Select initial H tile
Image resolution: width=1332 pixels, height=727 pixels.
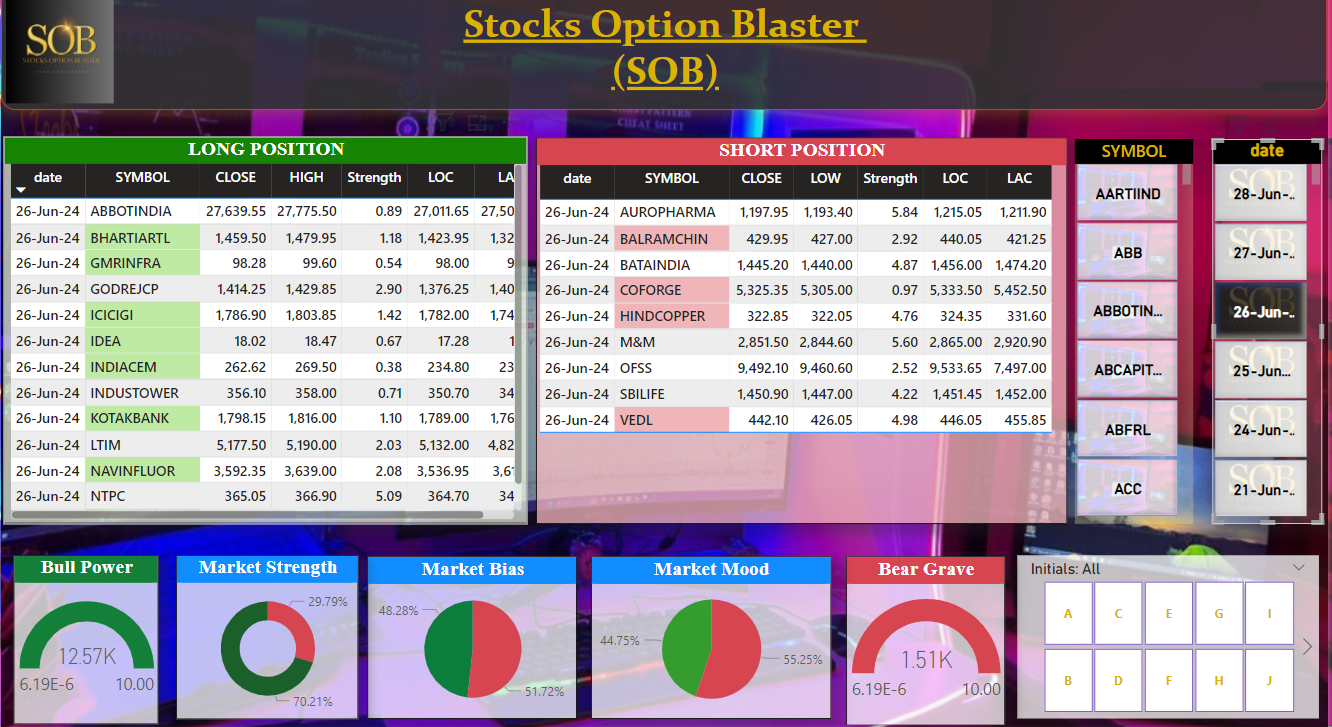pos(1219,680)
